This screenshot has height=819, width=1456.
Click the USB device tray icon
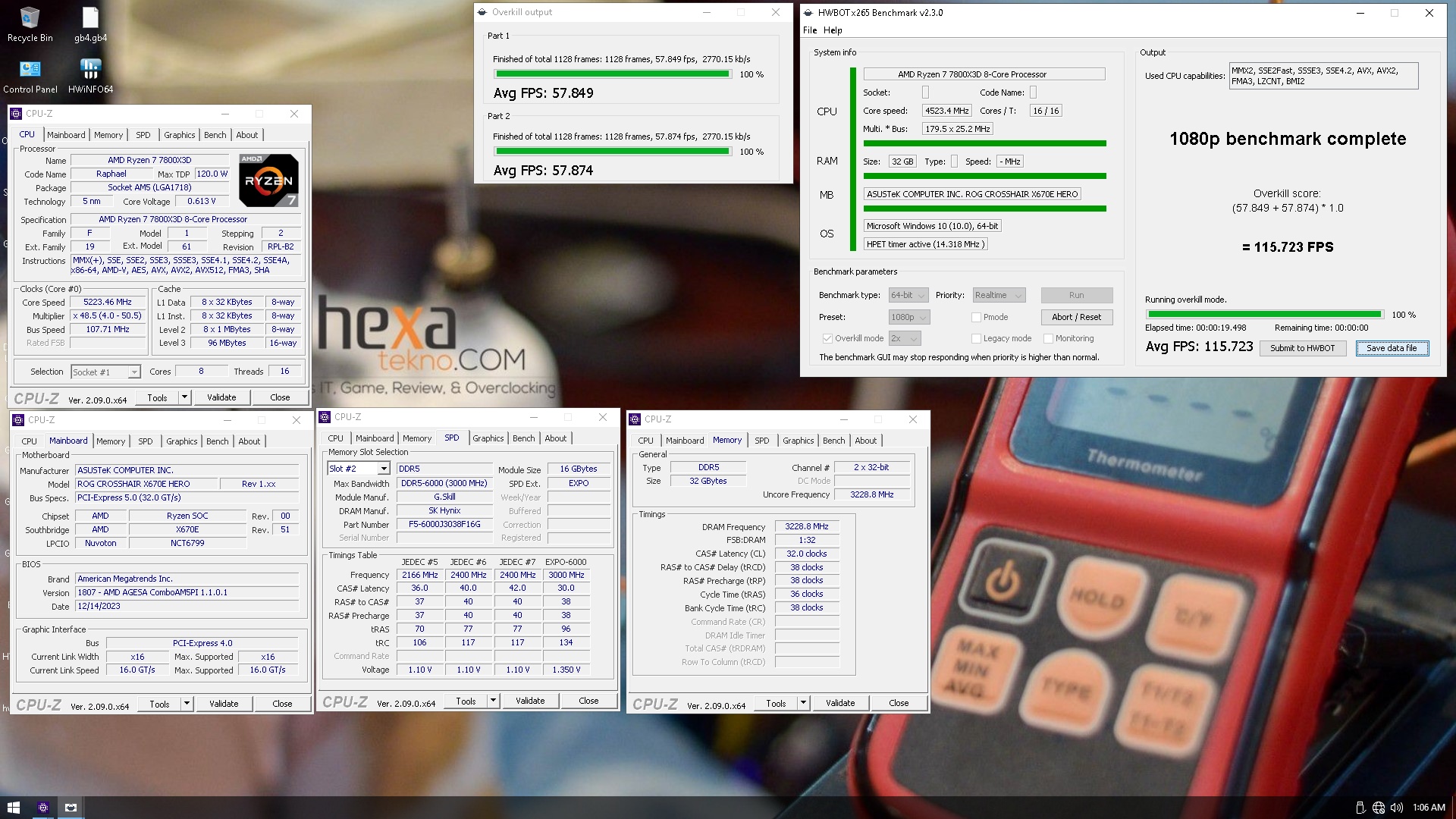(x=1360, y=808)
